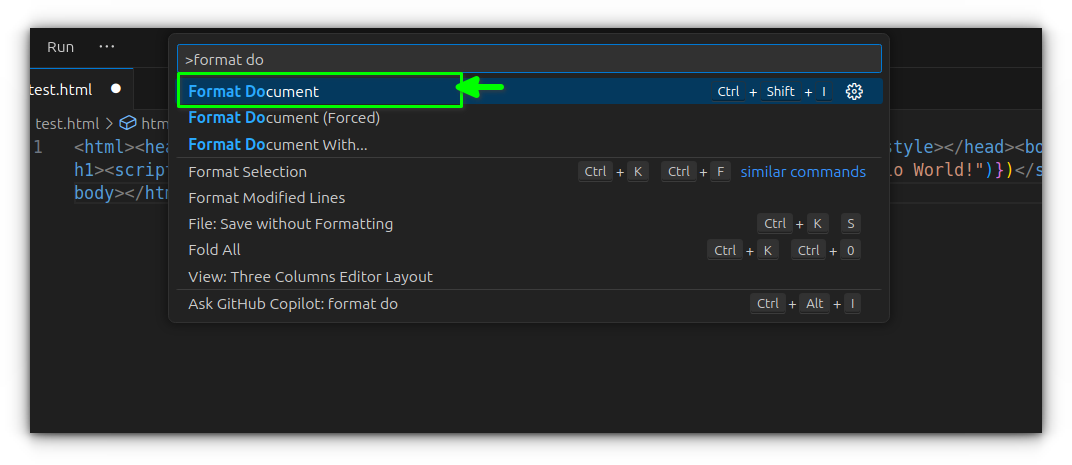Choose Format Document (Forced)
This screenshot has height=465, width=1072.
(x=284, y=118)
